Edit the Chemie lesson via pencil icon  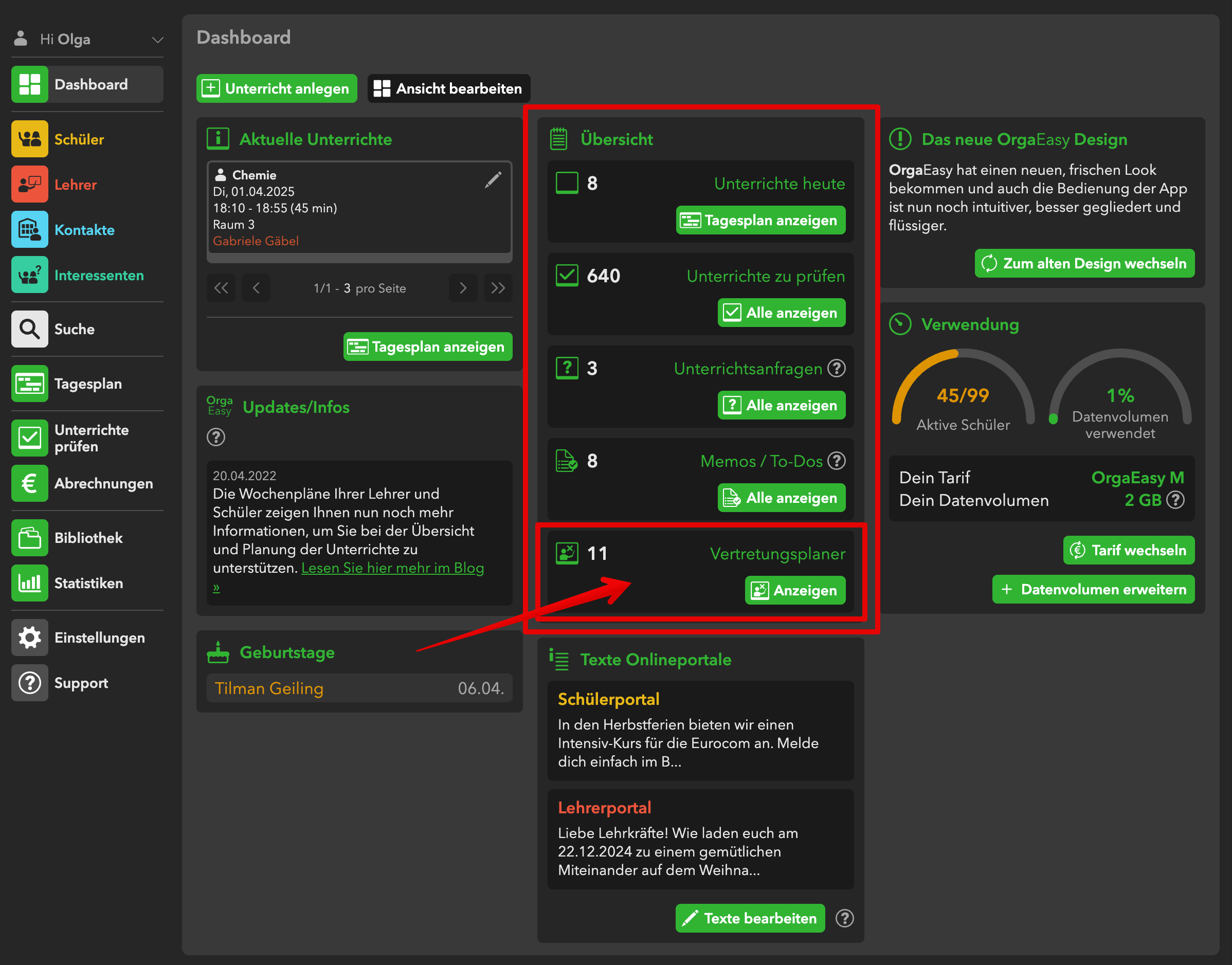click(493, 179)
